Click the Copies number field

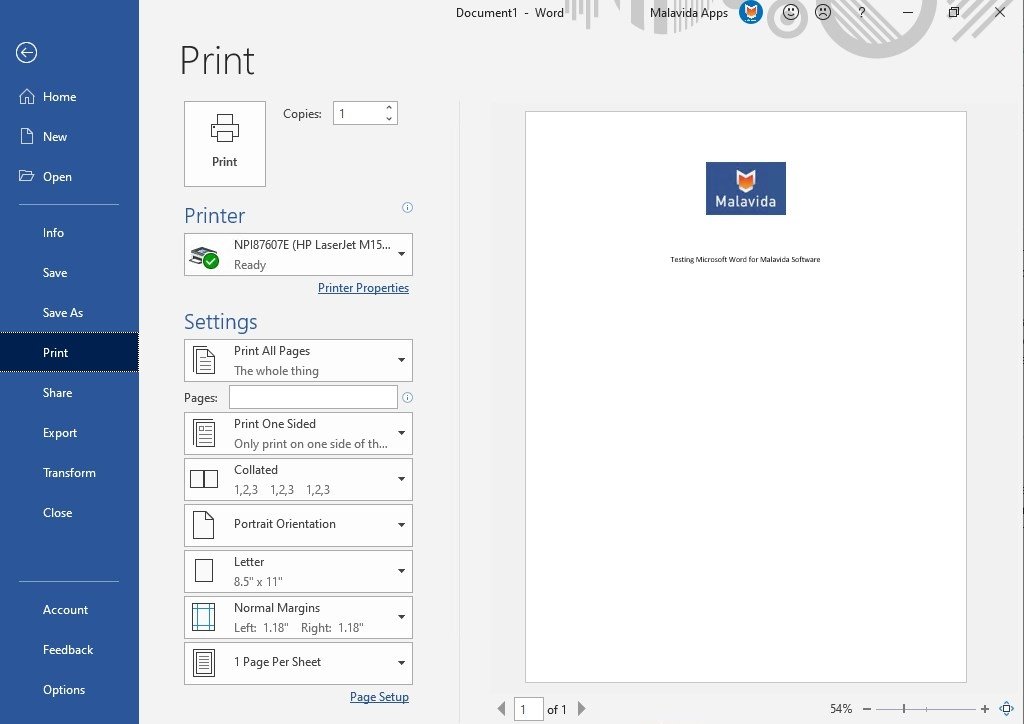point(358,114)
